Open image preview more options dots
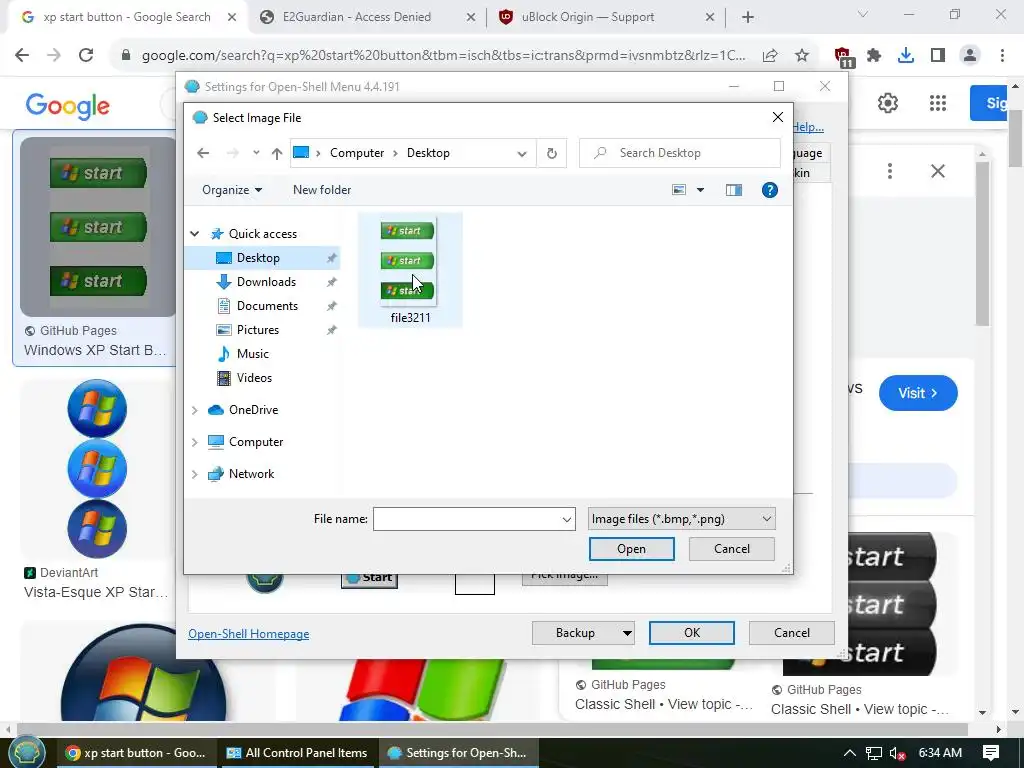 [x=889, y=171]
